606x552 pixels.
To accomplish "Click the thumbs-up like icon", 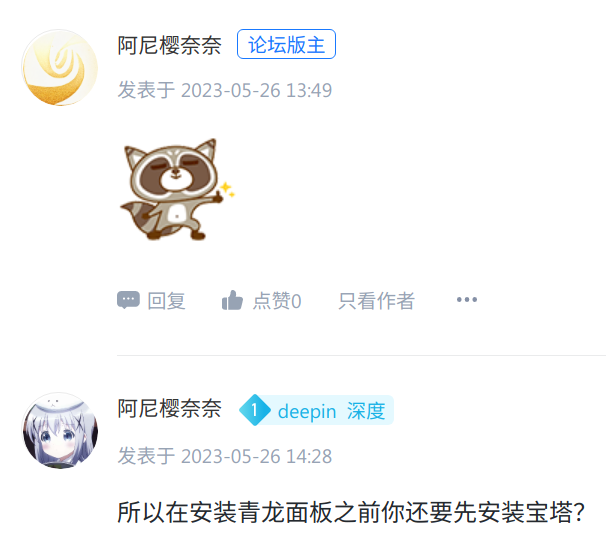I will click(x=232, y=300).
